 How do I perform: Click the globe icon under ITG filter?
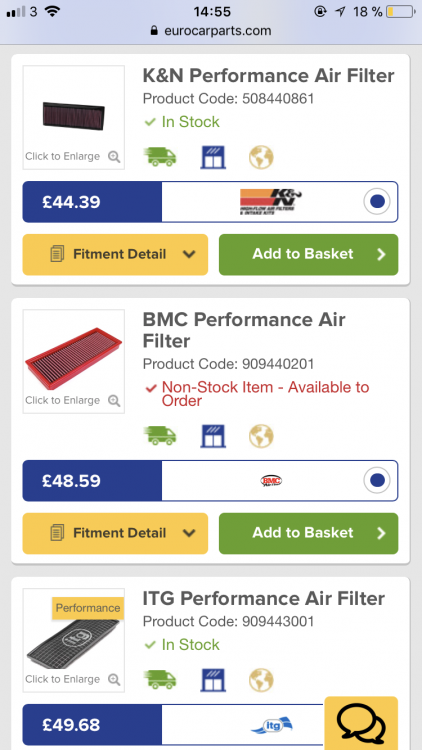[261, 680]
